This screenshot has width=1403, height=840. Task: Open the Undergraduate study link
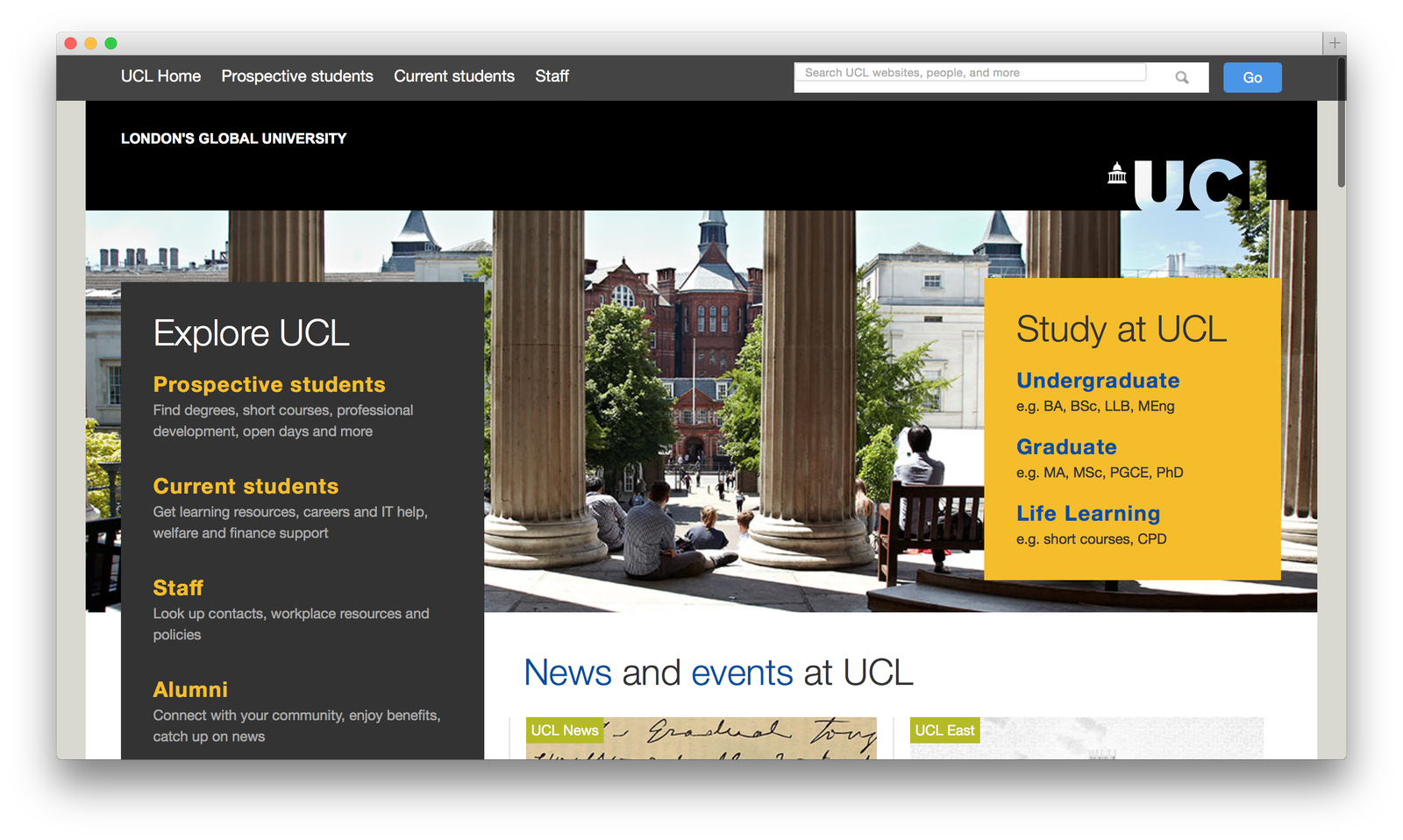click(1098, 381)
